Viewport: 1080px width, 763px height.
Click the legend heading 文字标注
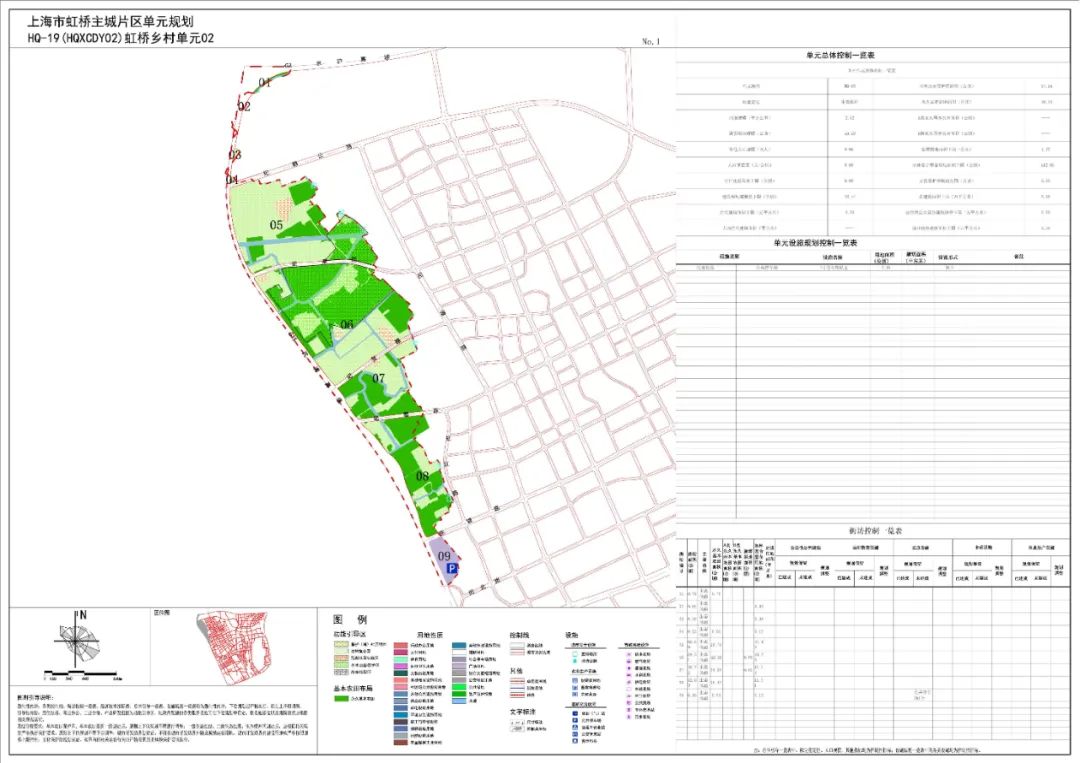[x=523, y=711]
